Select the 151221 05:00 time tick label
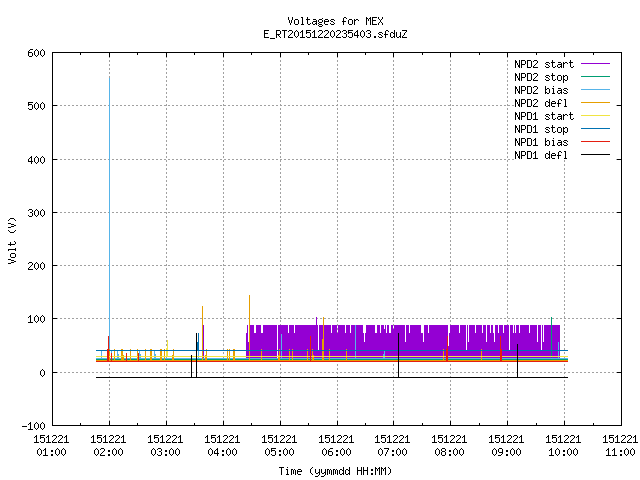 (279, 446)
